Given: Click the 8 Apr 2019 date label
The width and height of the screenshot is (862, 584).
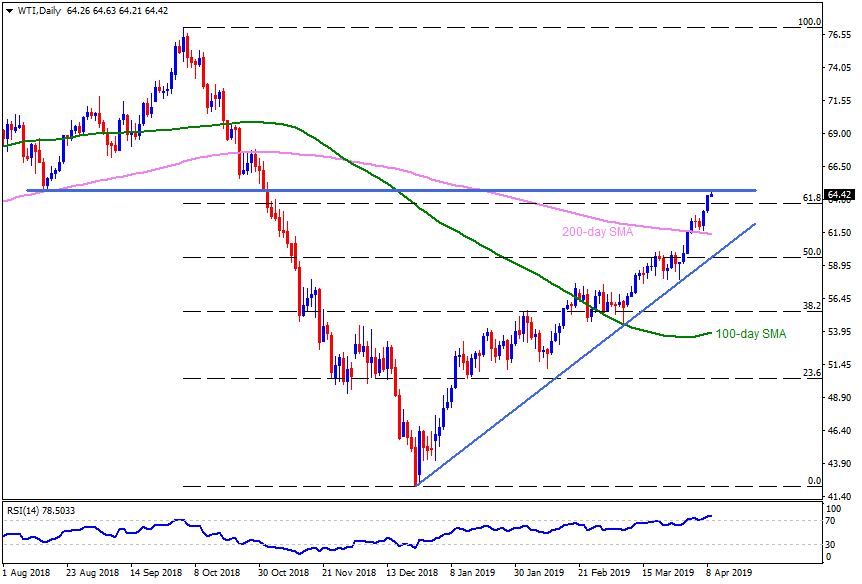Looking at the screenshot, I should pyautogui.click(x=731, y=575).
